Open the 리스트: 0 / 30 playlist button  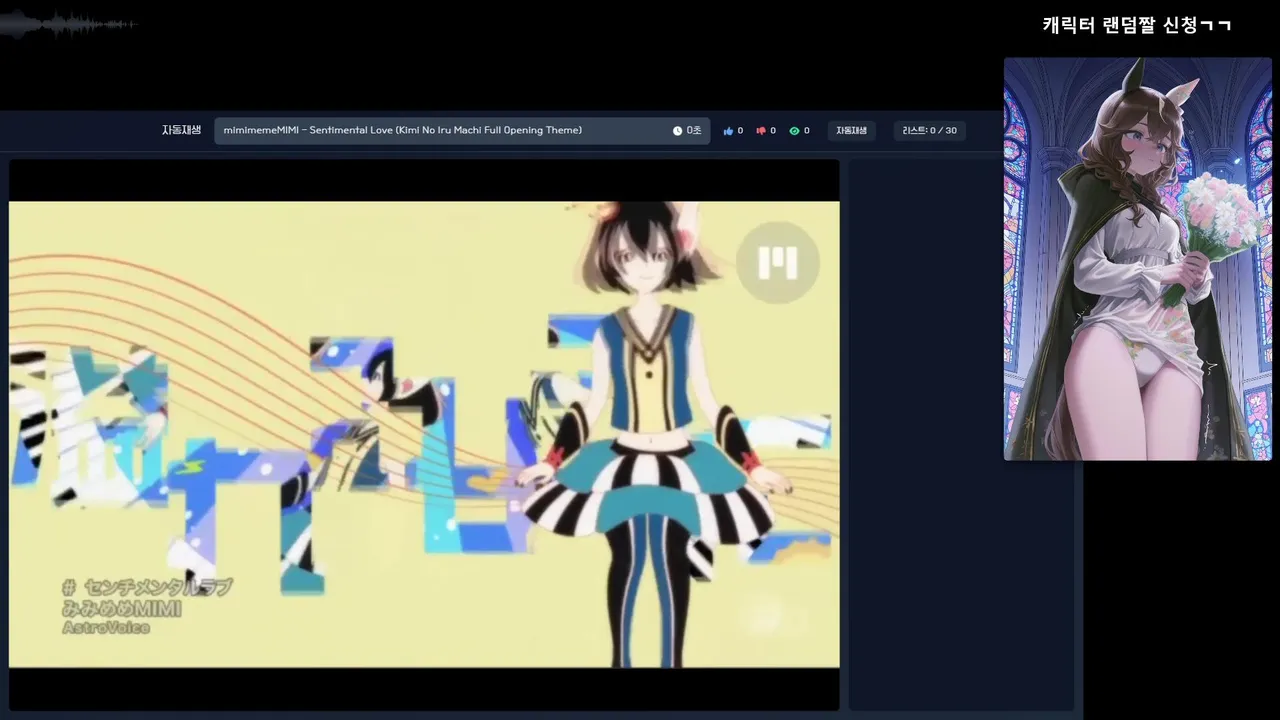929,131
